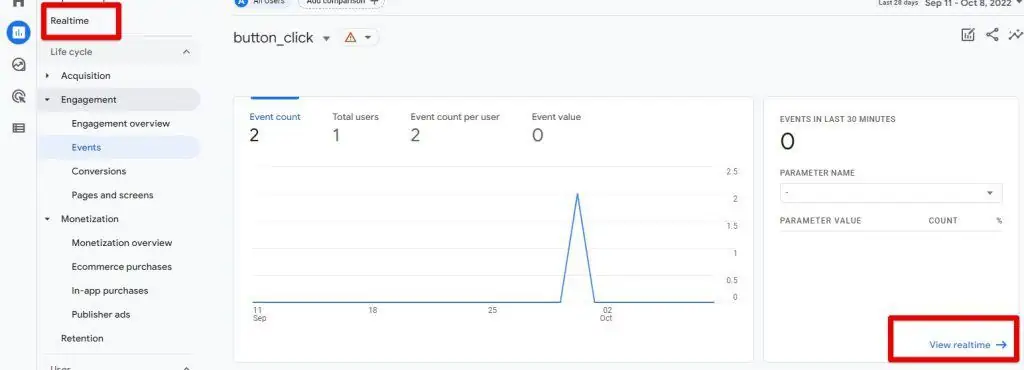Screen dimensions: 1024x370
Task: Click the arrow icon beside View realtime
Action: tap(1001, 345)
